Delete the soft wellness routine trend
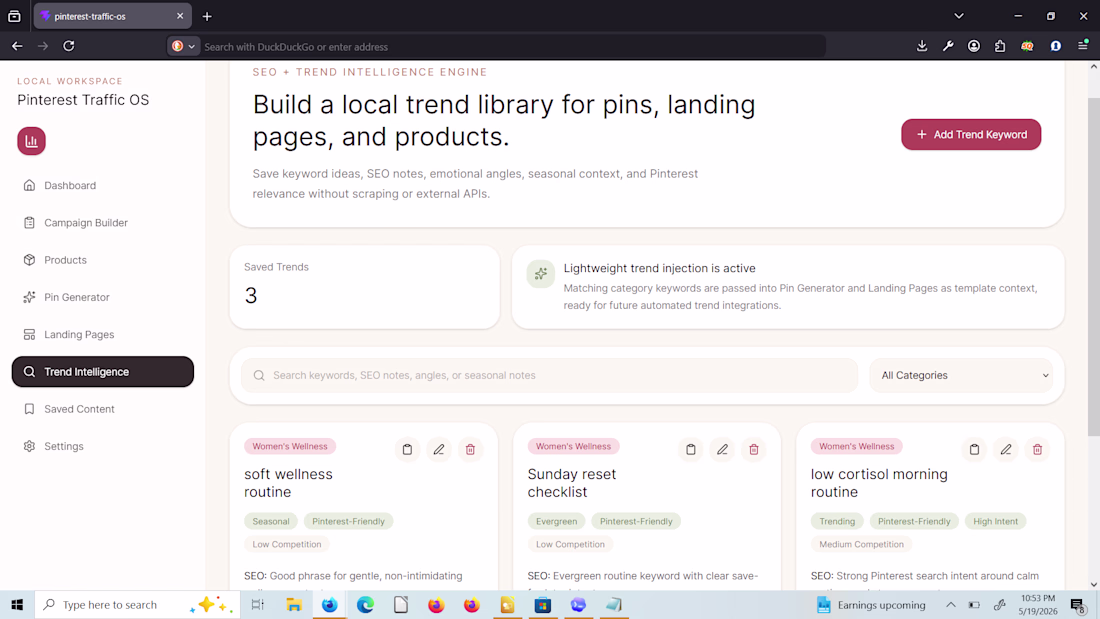 point(471,449)
